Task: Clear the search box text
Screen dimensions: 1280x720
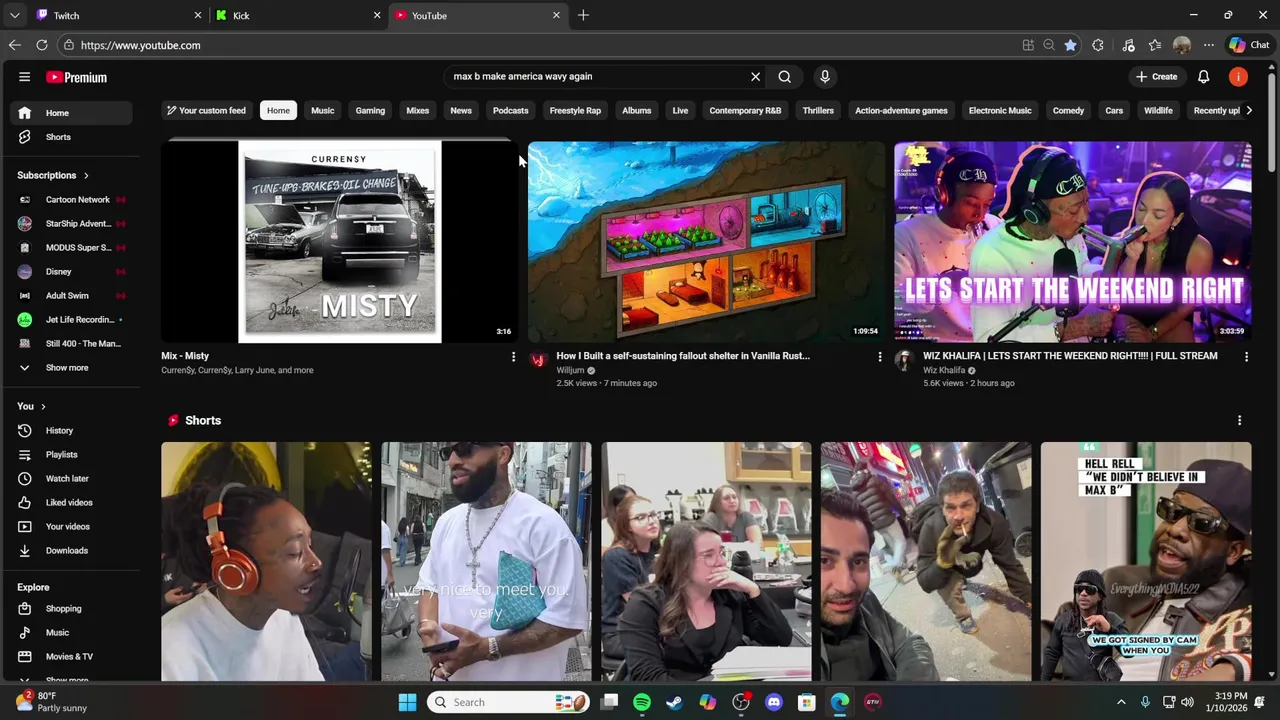Action: (755, 76)
